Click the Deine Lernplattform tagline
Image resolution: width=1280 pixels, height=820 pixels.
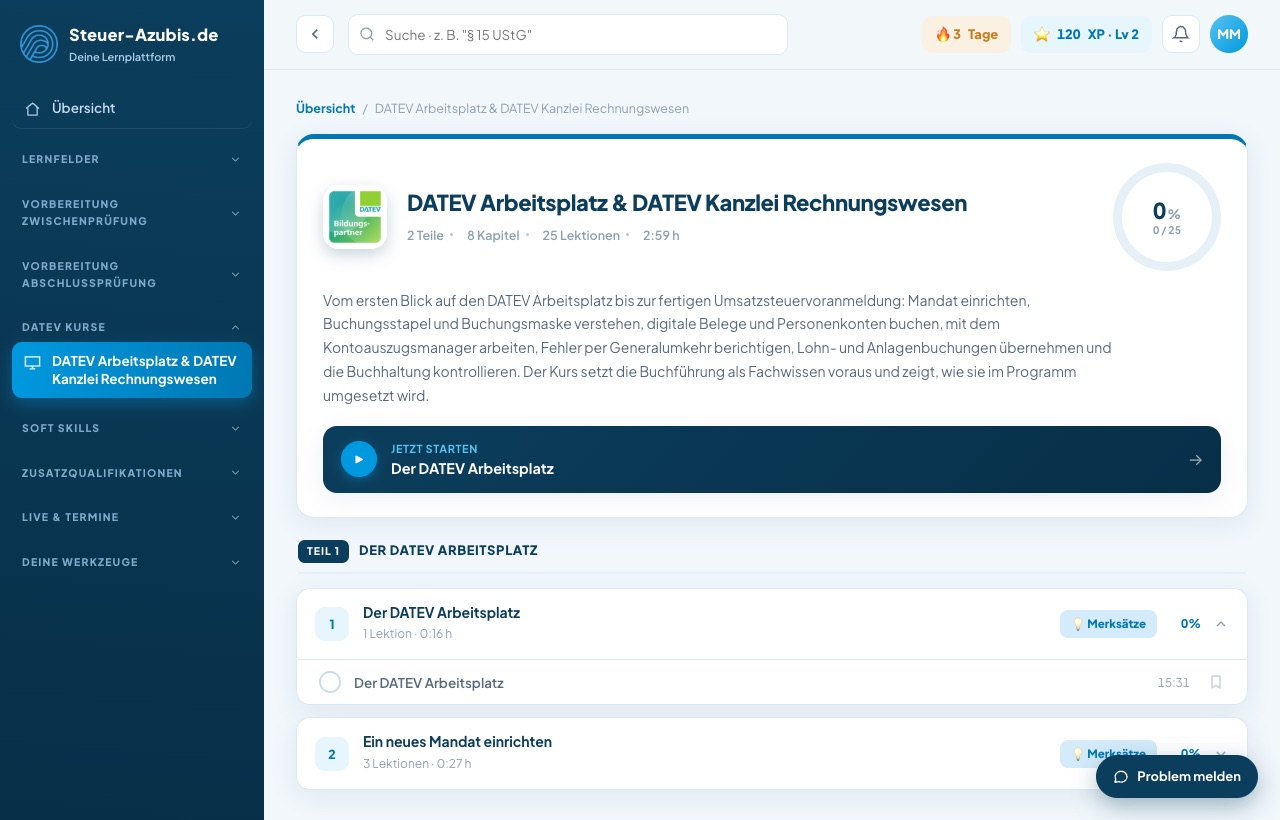[x=122, y=57]
